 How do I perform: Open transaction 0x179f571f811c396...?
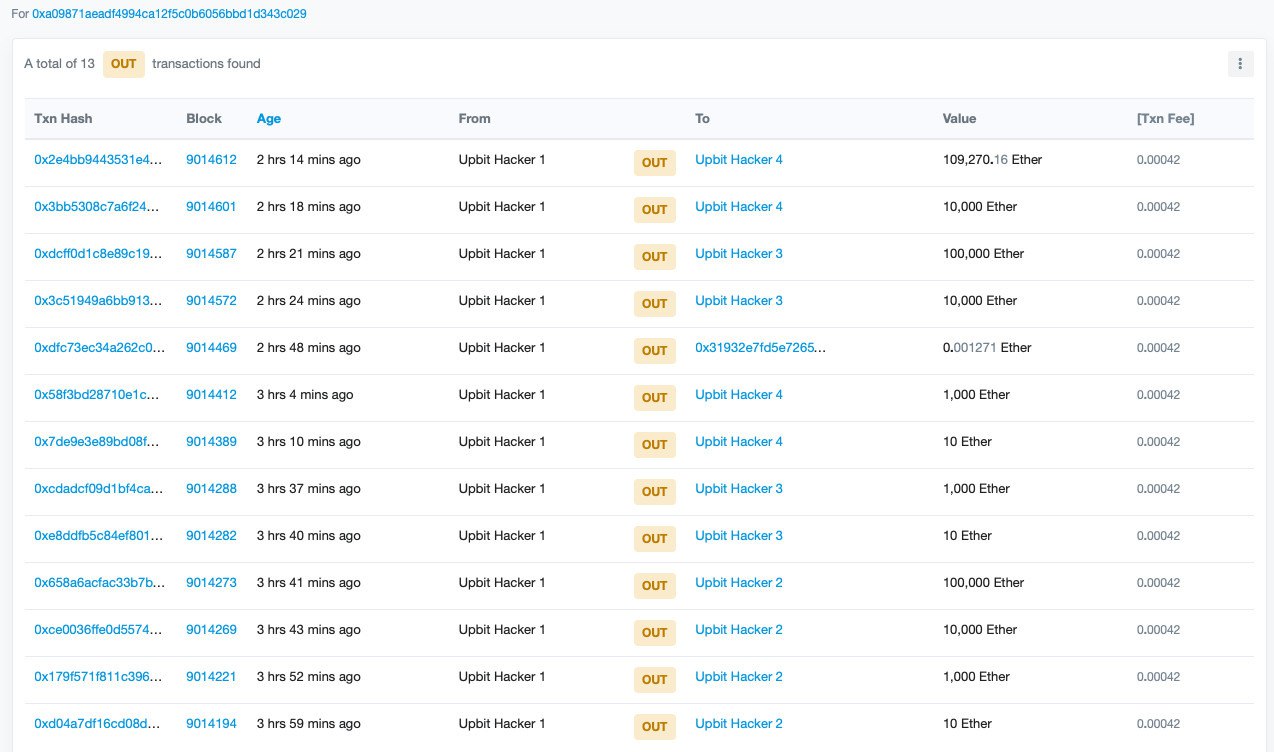pos(97,676)
